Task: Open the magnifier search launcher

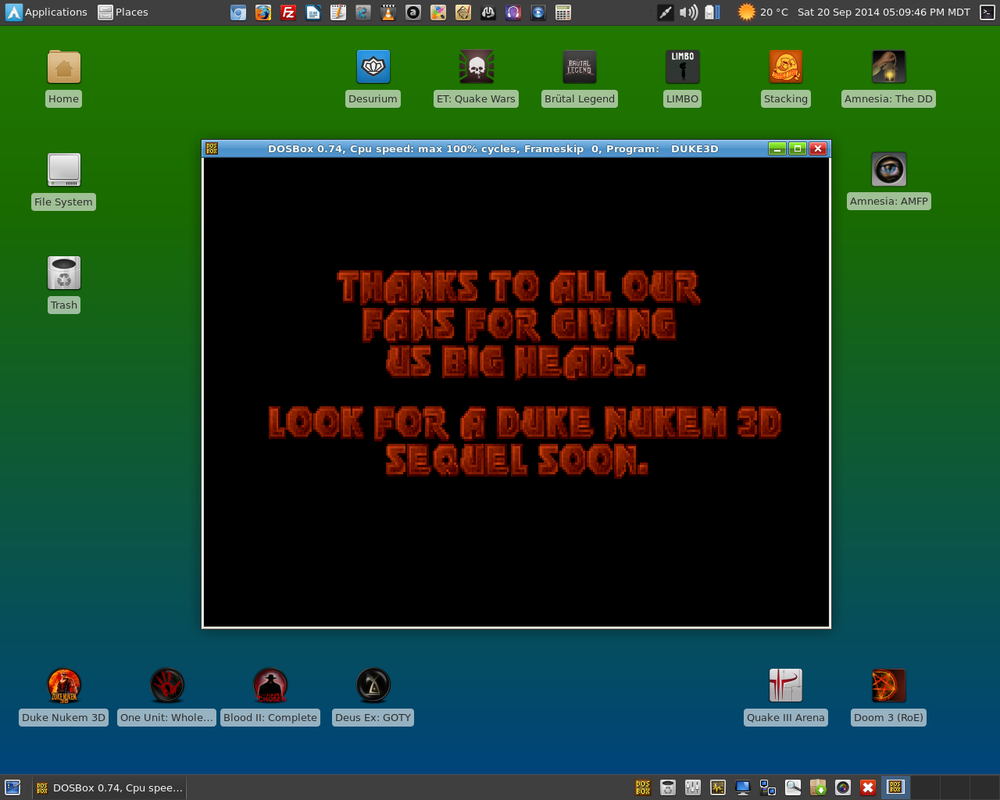Action: pyautogui.click(x=793, y=788)
